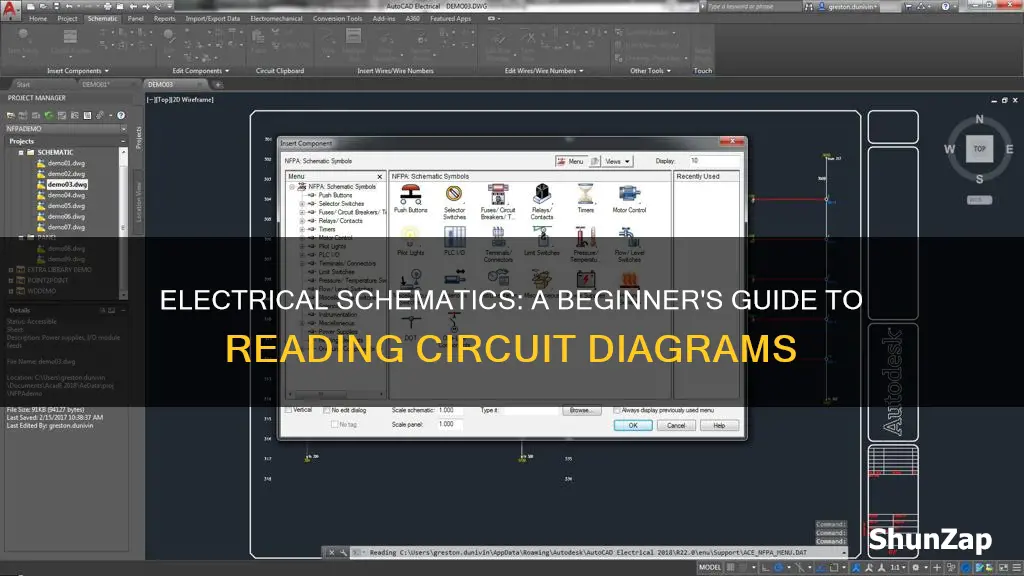The width and height of the screenshot is (1024, 576).
Task: Click Save in the quick access toolbar
Action: coord(56,7)
